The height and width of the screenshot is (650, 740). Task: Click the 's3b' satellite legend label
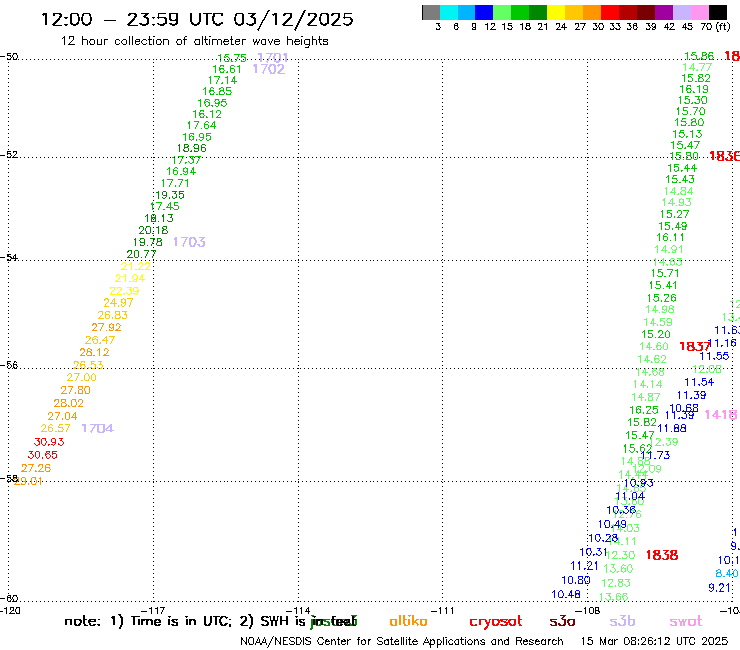622,621
